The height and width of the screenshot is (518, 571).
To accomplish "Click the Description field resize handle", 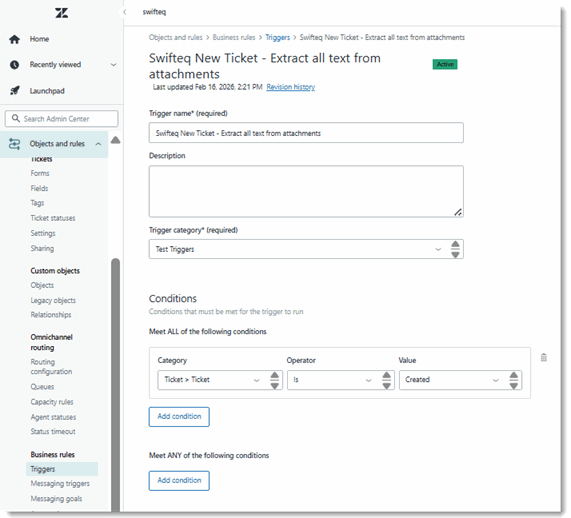I will pyautogui.click(x=458, y=212).
